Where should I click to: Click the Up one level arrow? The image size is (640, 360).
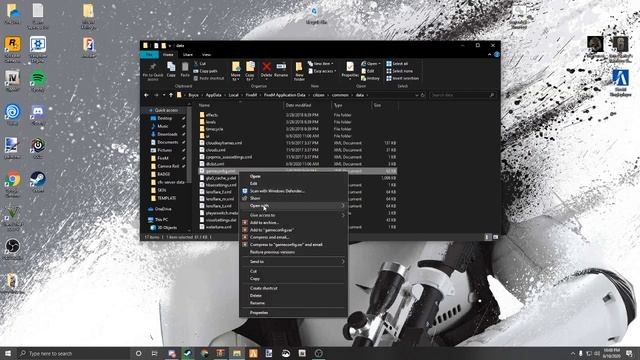click(x=171, y=95)
